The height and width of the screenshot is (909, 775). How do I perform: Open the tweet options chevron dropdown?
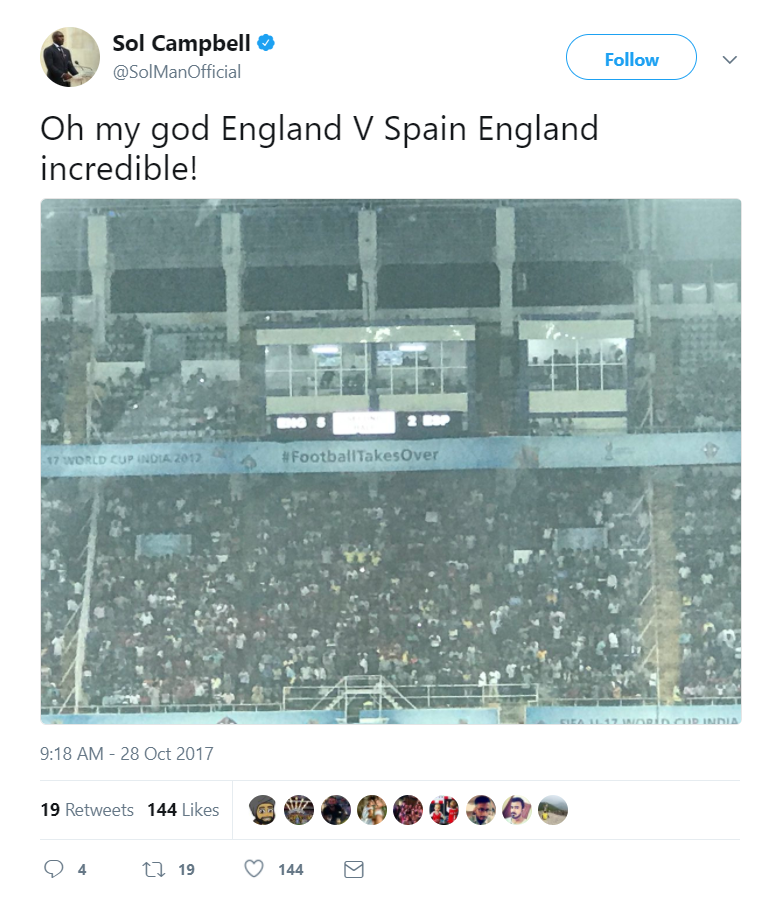pyautogui.click(x=730, y=60)
